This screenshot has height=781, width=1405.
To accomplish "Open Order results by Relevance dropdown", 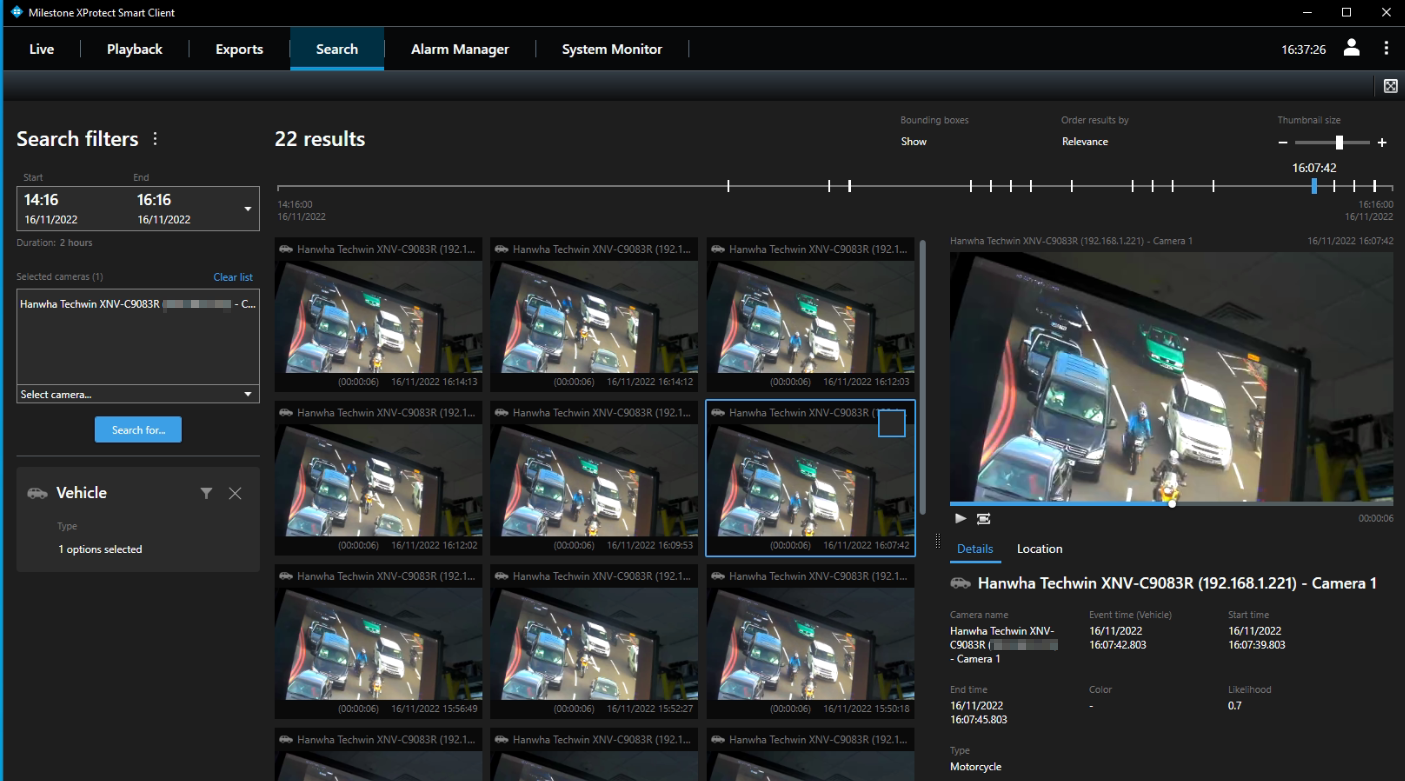I will (x=1085, y=142).
